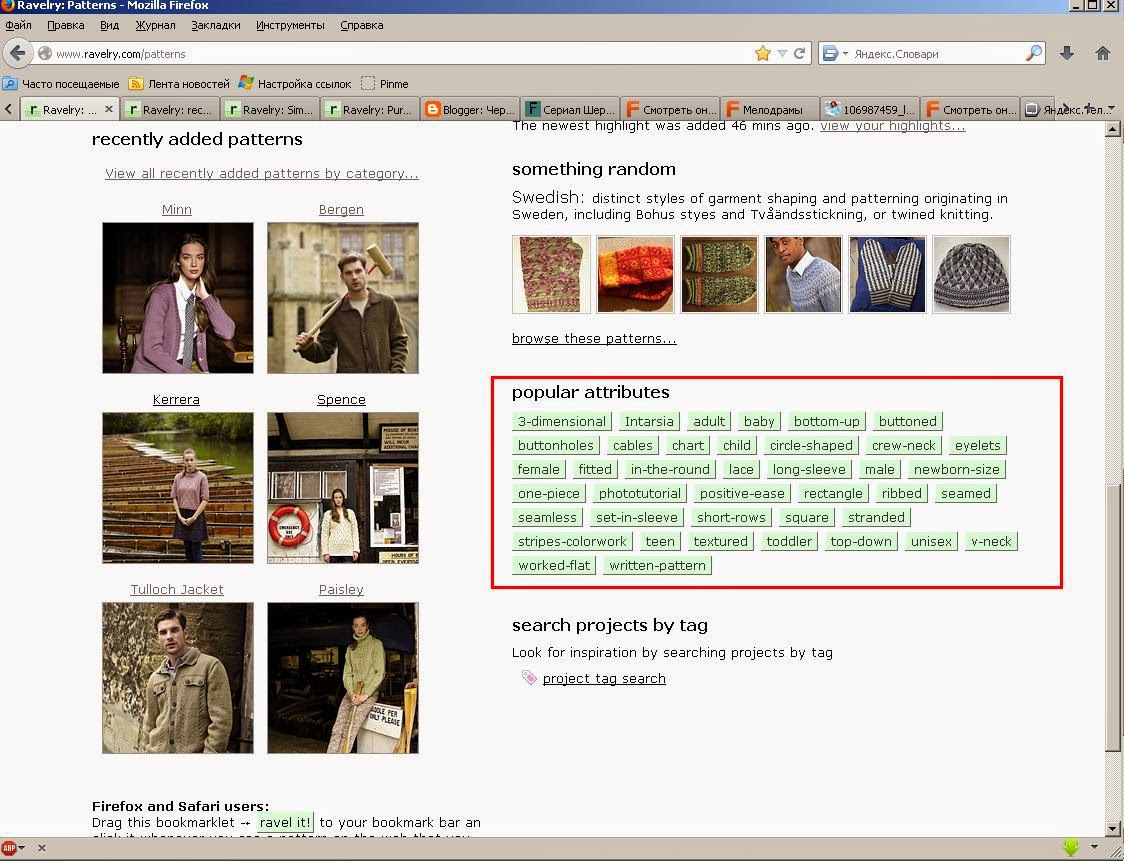Click the Bergen croquet mallet photo
The height and width of the screenshot is (861, 1124).
(x=343, y=298)
